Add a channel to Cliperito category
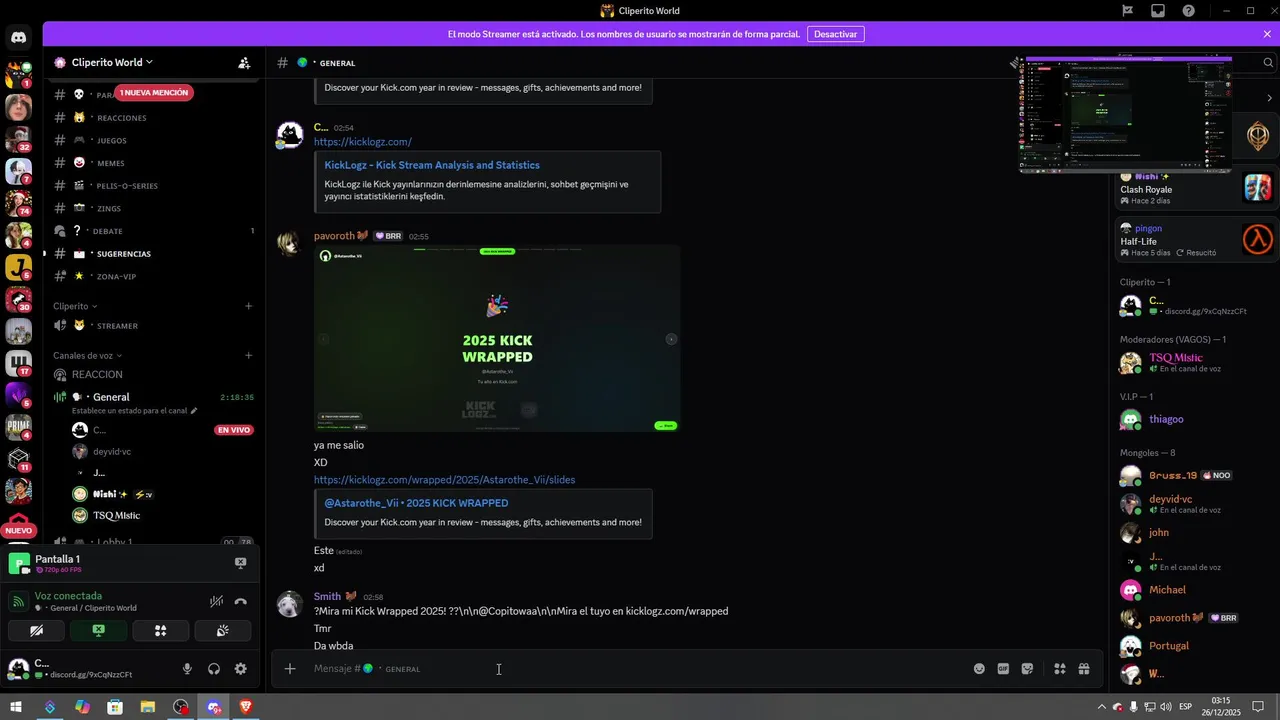The width and height of the screenshot is (1280, 720). (x=248, y=306)
